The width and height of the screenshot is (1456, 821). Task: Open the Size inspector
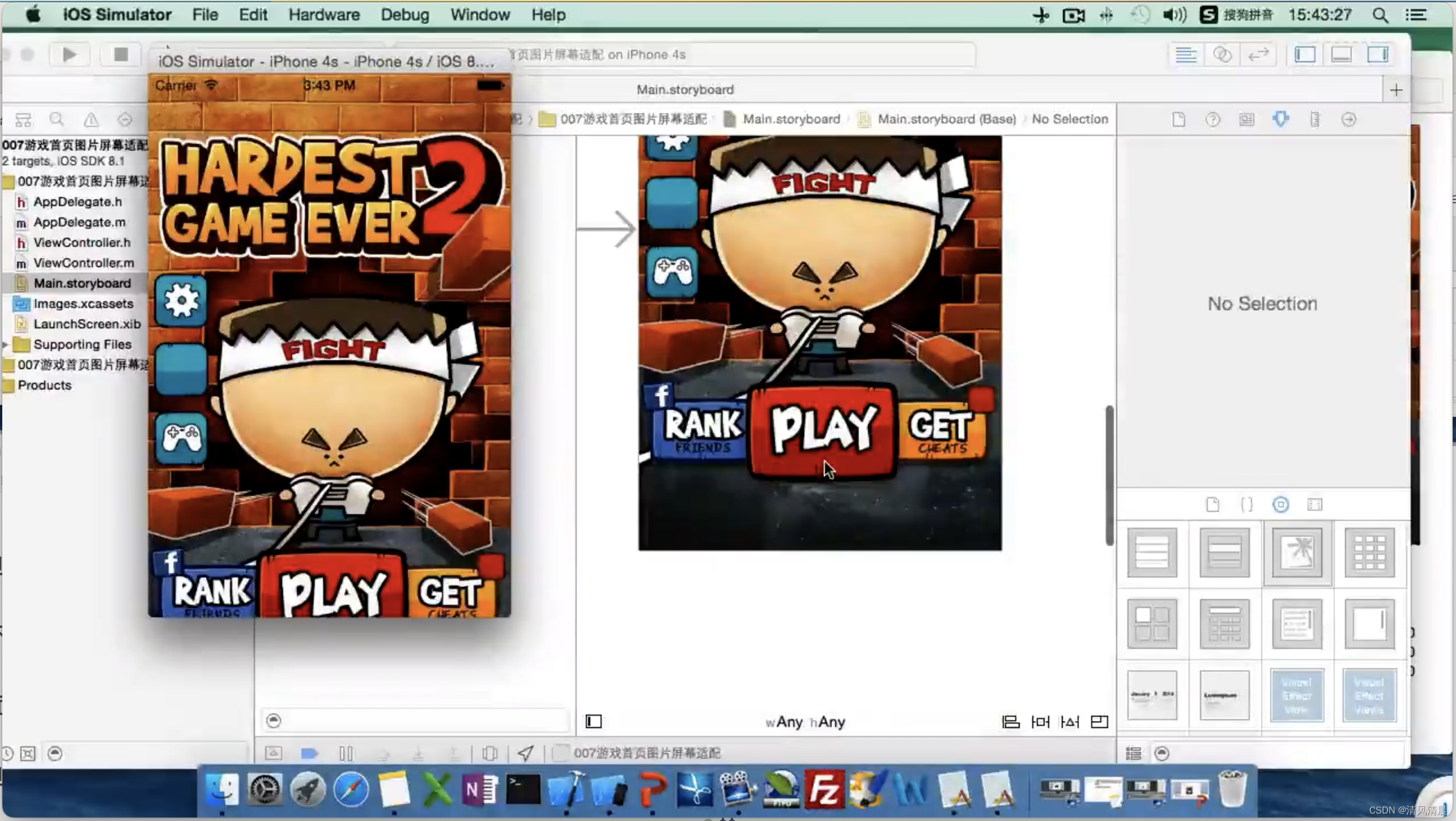click(1315, 119)
